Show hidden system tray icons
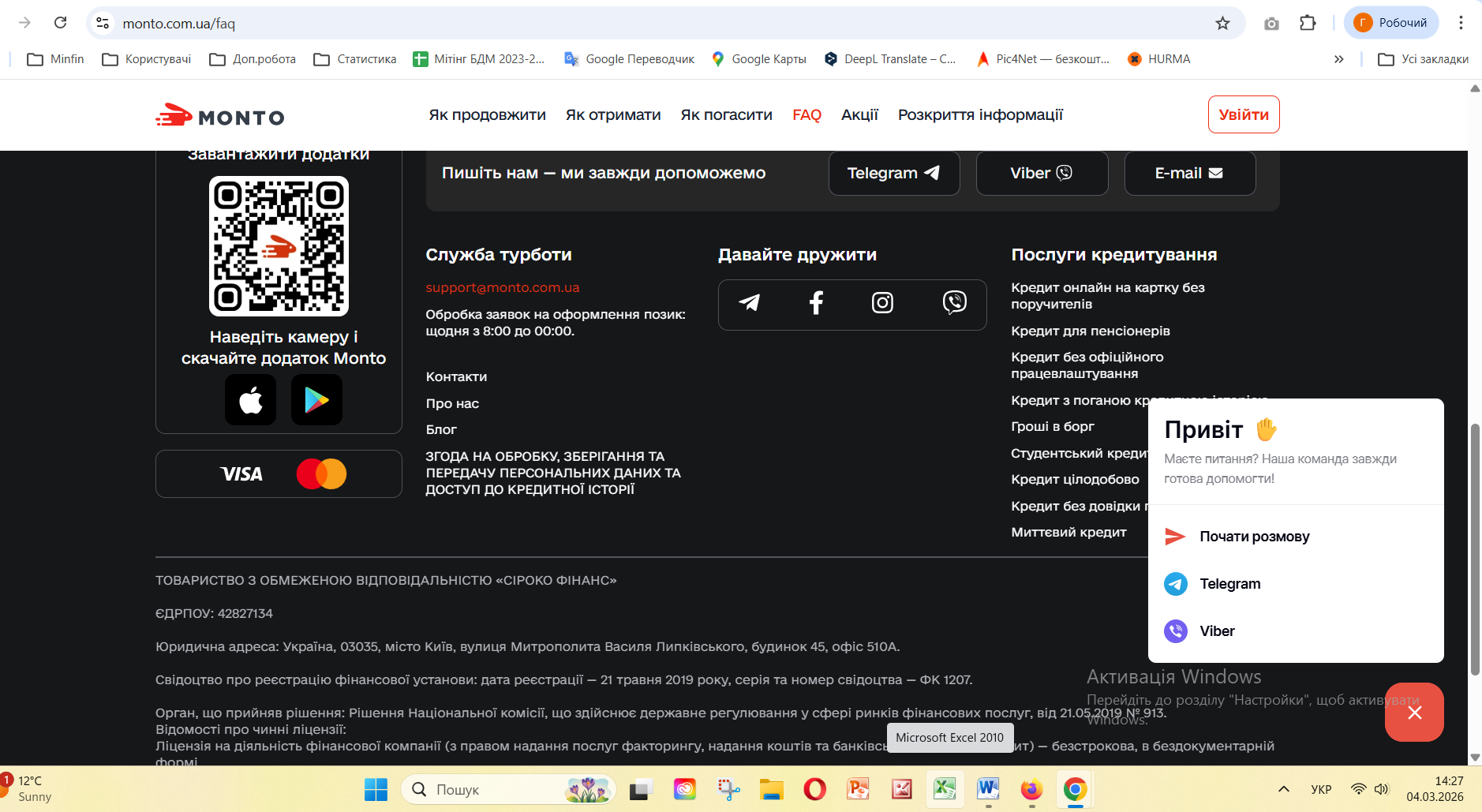 point(1284,789)
